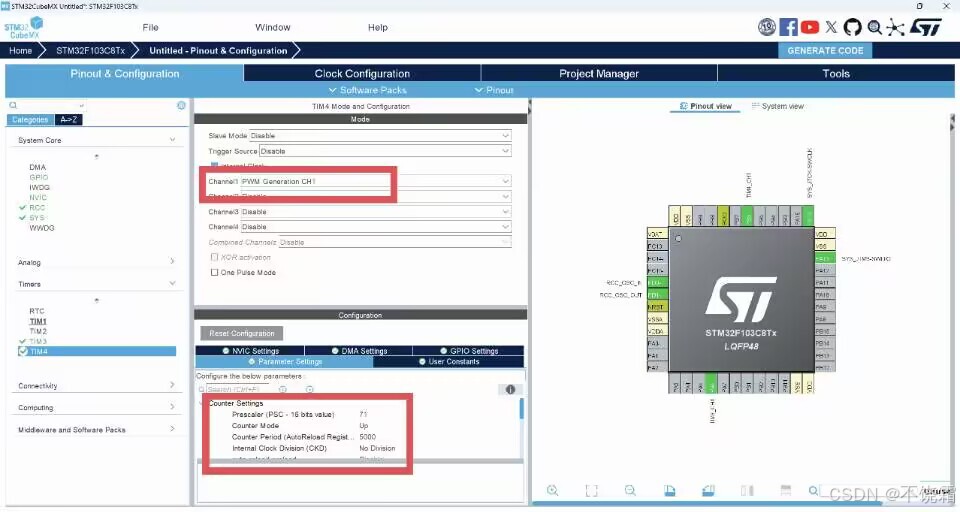Open the GitHub icon link
960x512 pixels.
click(852, 27)
